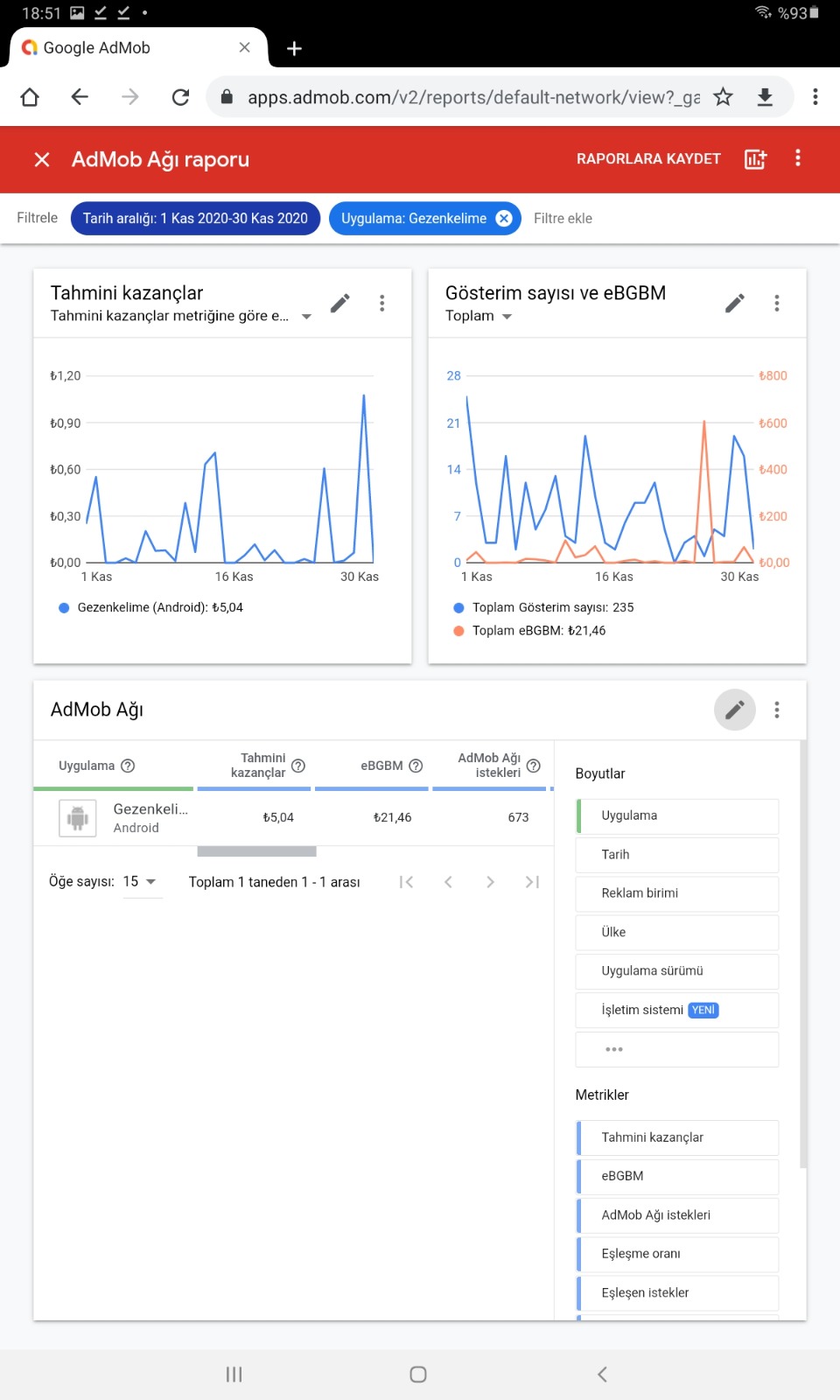Viewport: 840px width, 1400px height.
Task: Click eBGBM column help icon
Action: [416, 766]
